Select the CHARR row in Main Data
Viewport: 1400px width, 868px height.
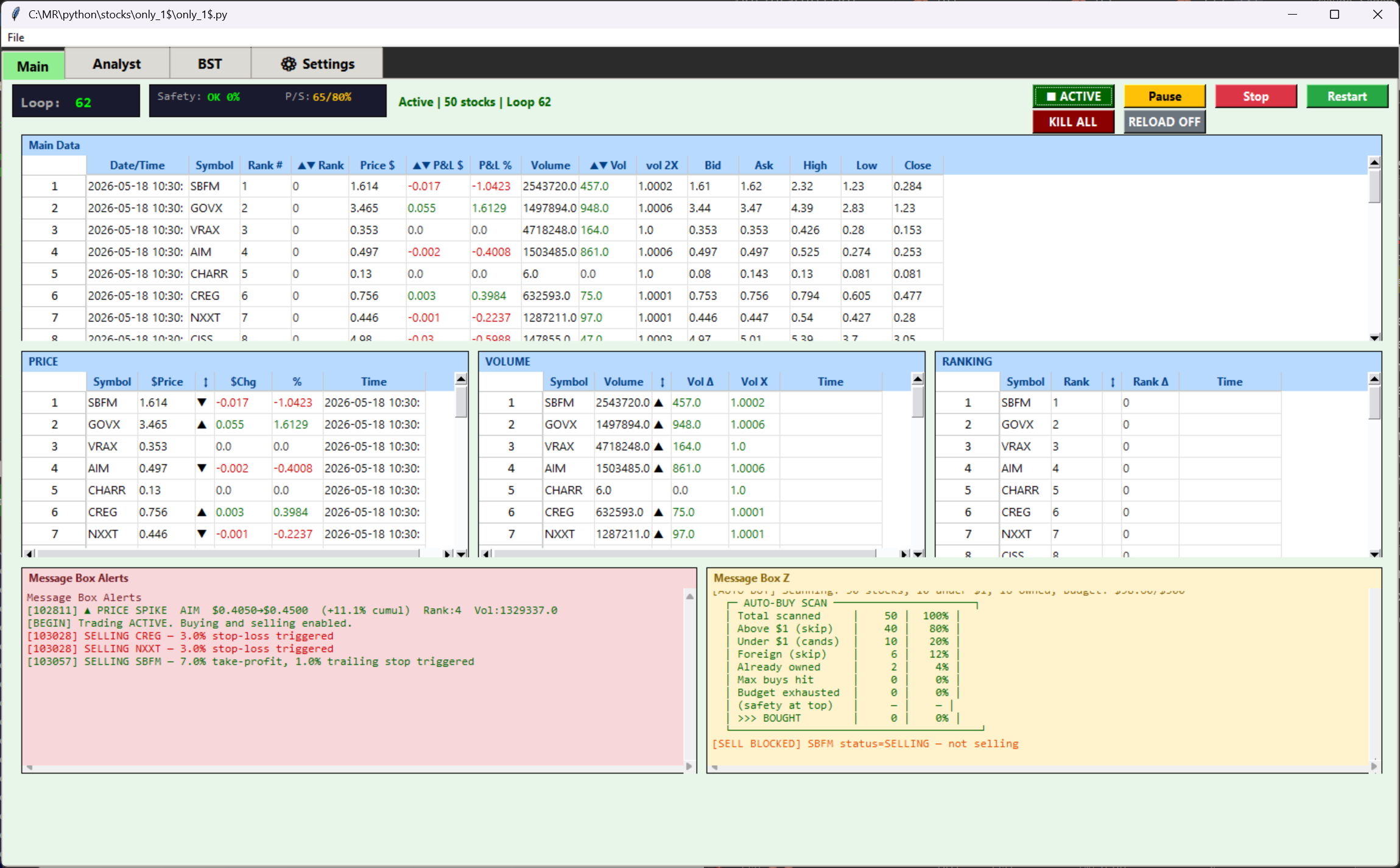tap(482, 274)
